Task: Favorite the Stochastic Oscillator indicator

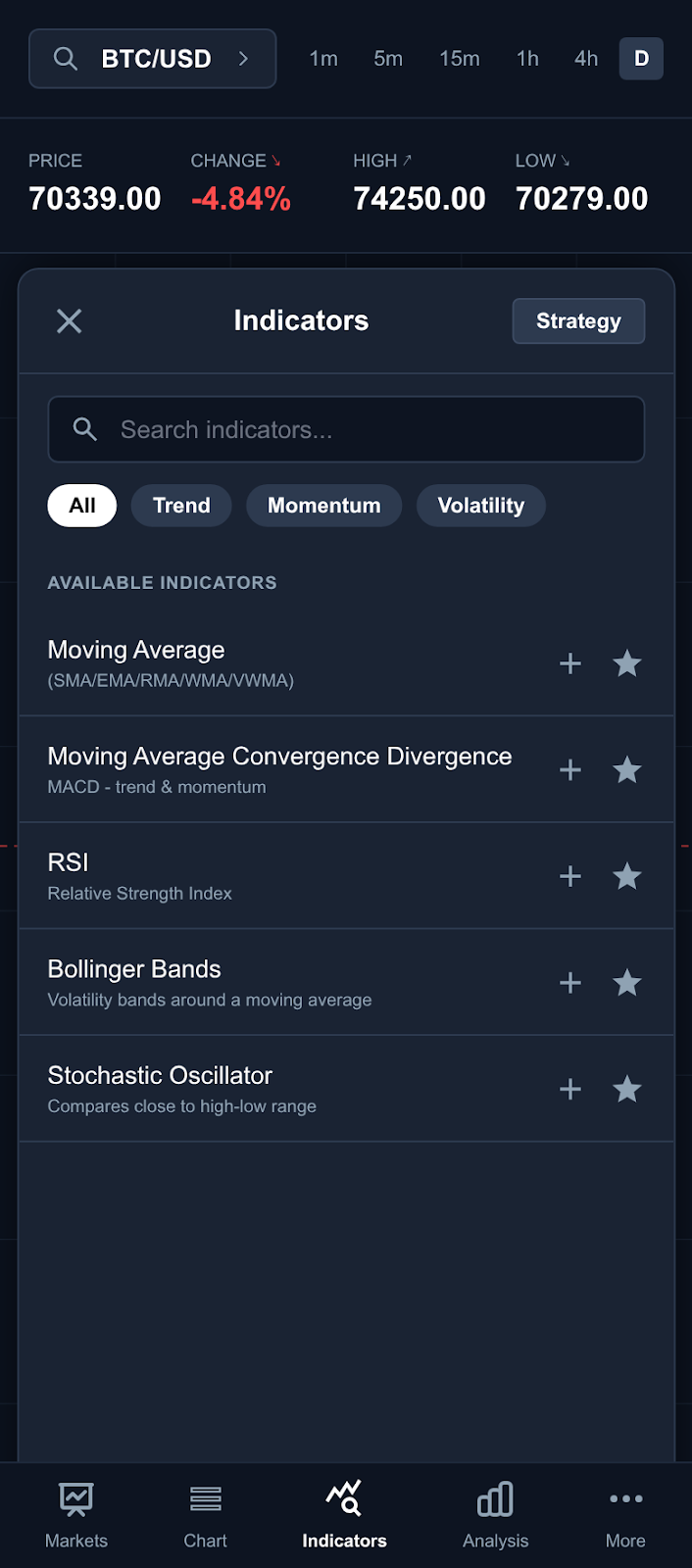Action: click(x=627, y=1089)
